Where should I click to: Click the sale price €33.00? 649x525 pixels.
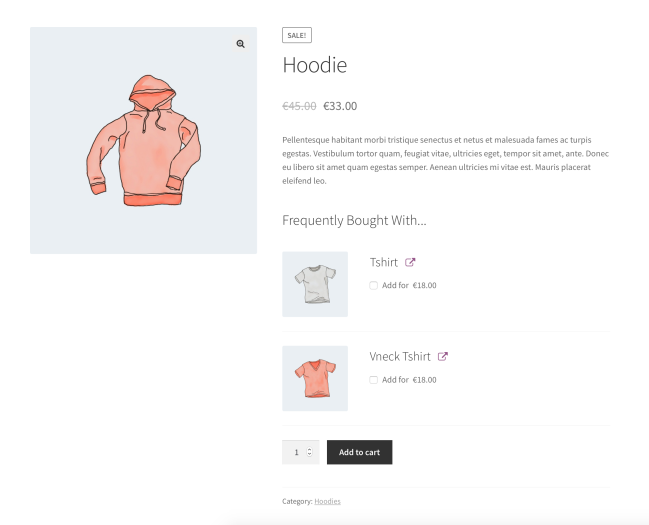click(x=340, y=106)
